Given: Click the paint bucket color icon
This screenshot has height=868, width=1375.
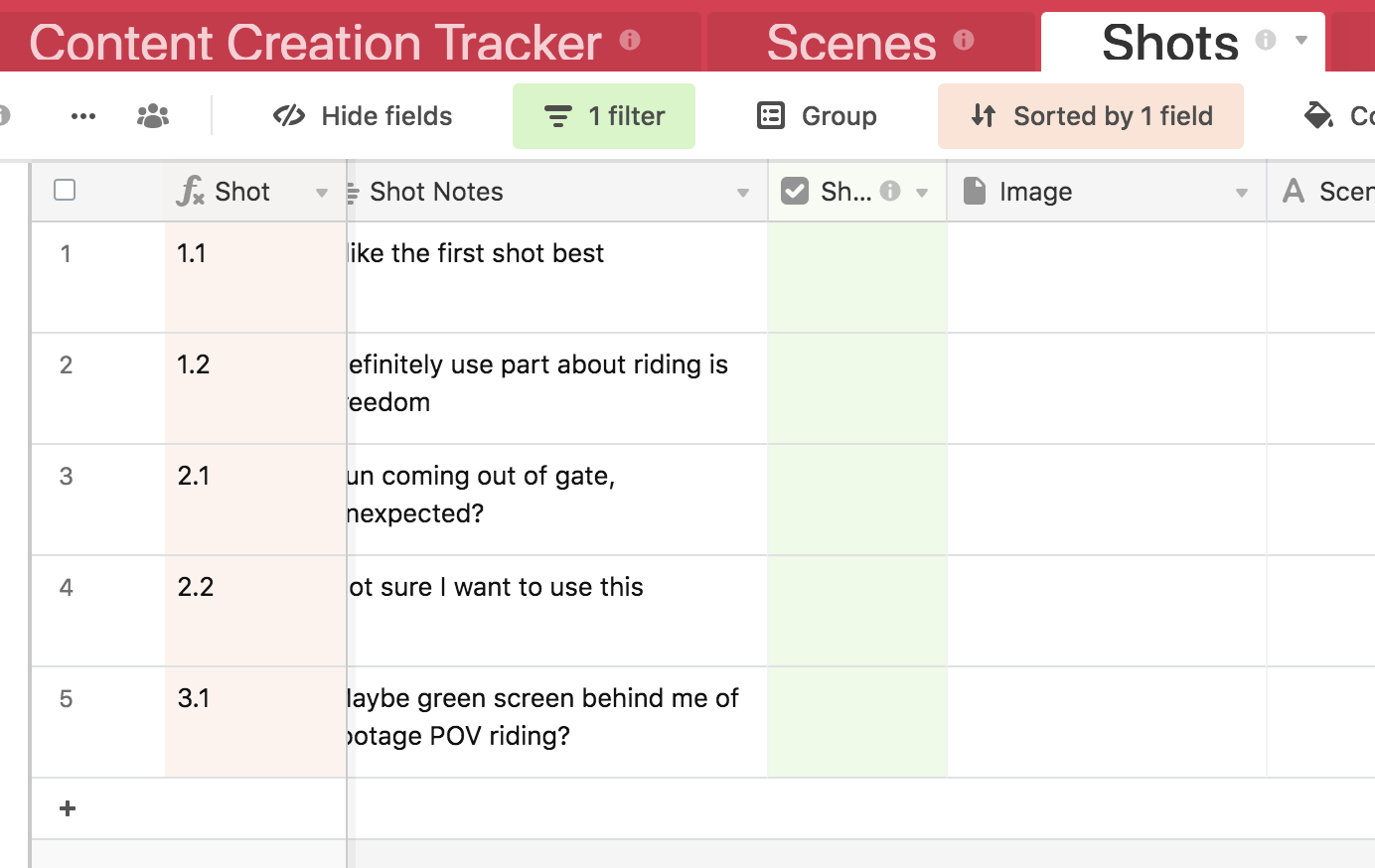Looking at the screenshot, I should [1318, 116].
